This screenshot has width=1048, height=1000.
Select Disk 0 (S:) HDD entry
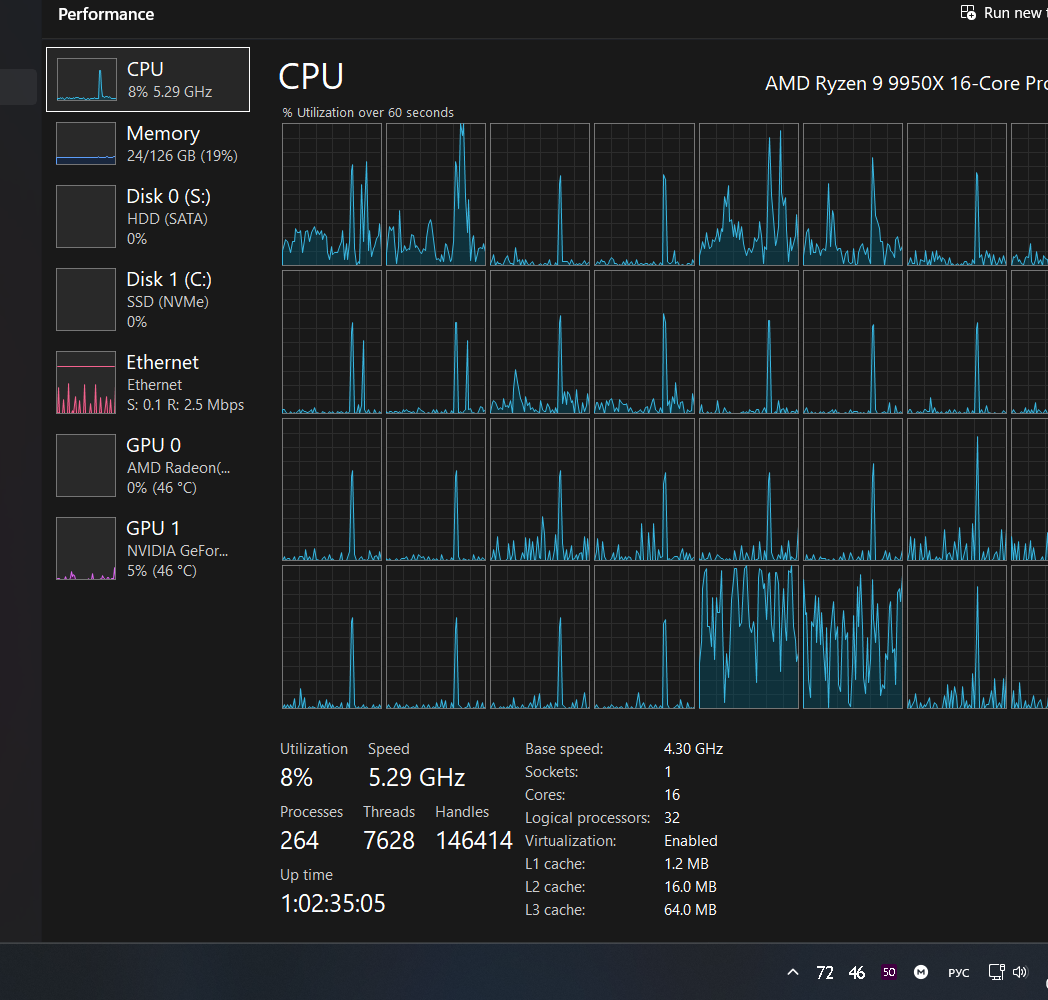point(148,217)
